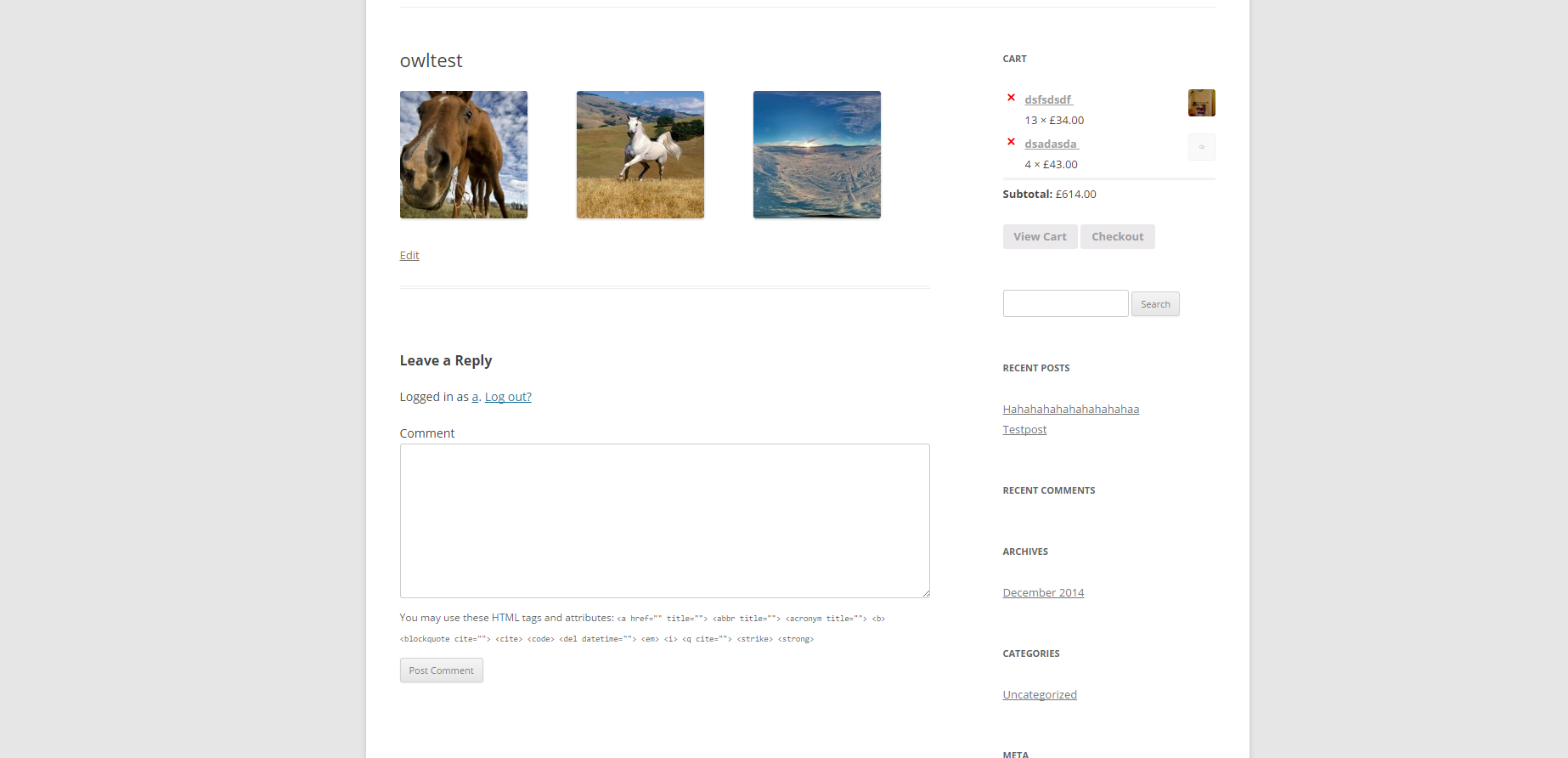Screen dimensions: 1568x758
Task: Click the dsadasda product link
Action: (1052, 144)
